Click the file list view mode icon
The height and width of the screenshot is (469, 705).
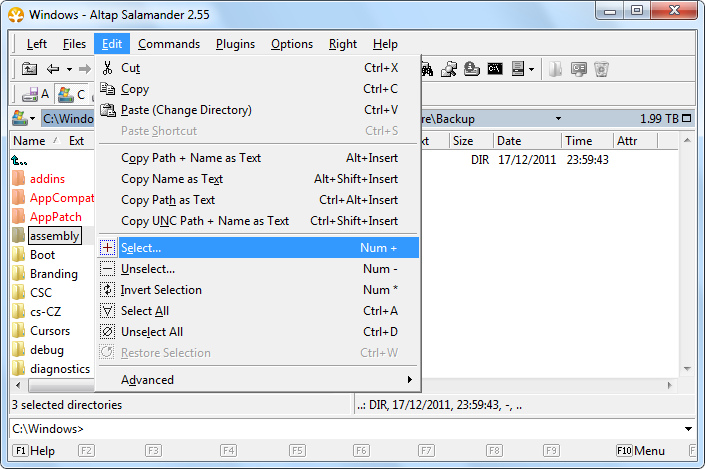(518, 69)
